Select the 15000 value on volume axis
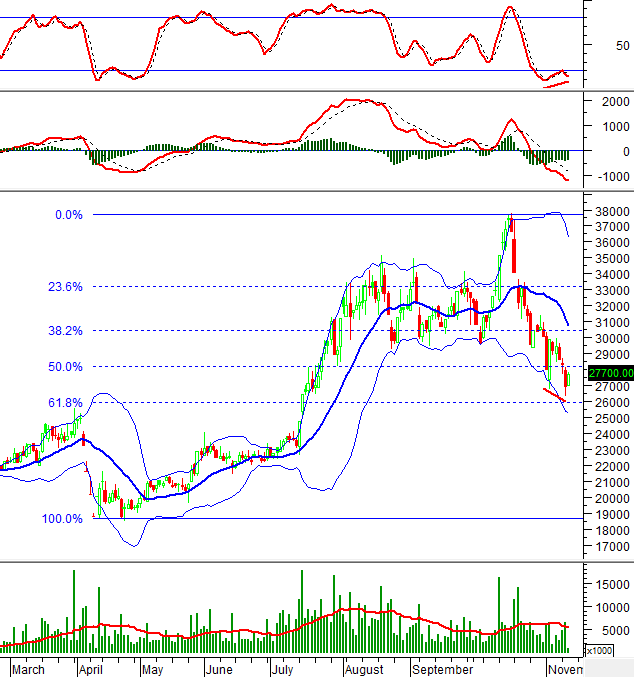Image resolution: width=634 pixels, height=677 pixels. tap(609, 584)
